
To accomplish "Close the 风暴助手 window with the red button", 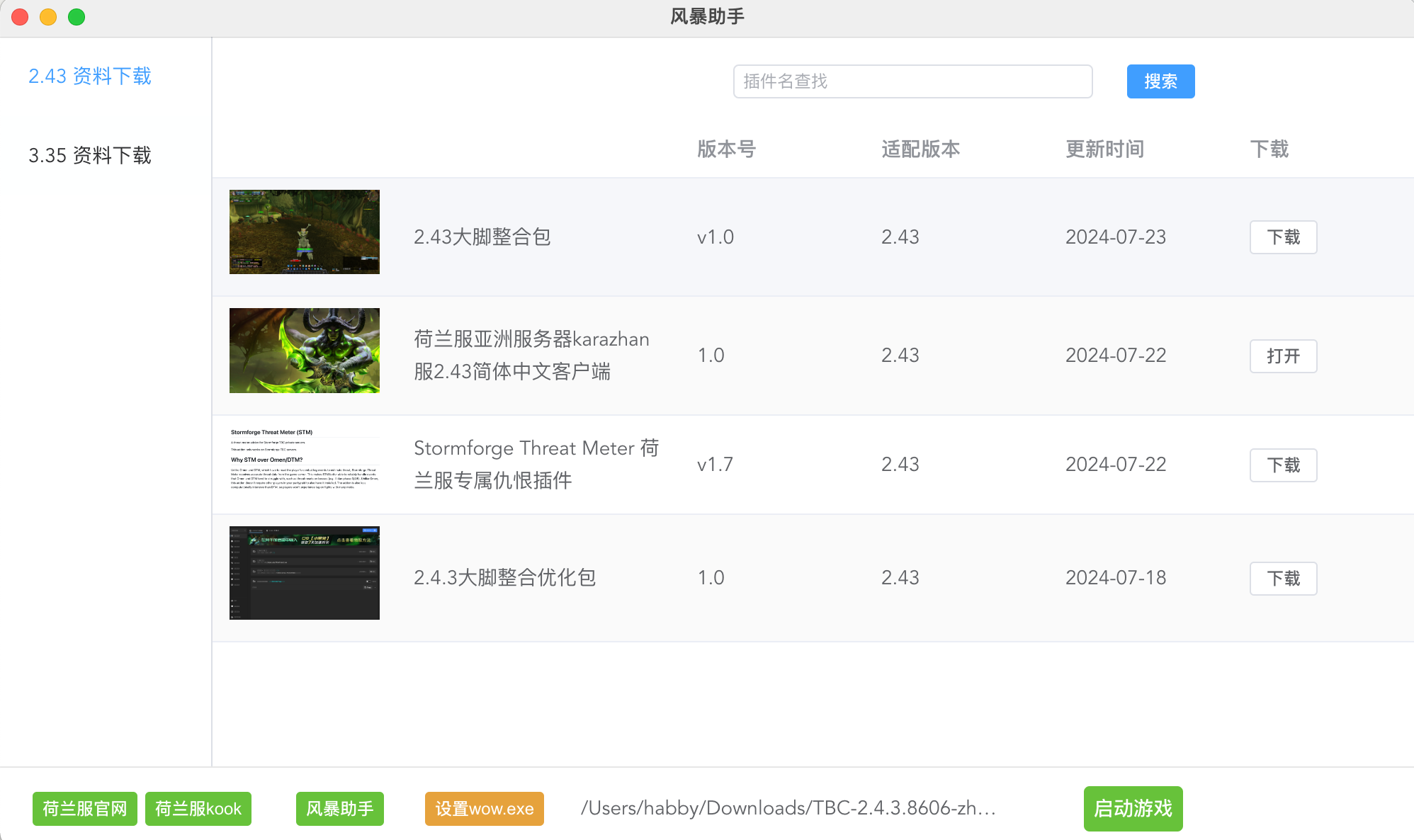I will click(x=20, y=17).
